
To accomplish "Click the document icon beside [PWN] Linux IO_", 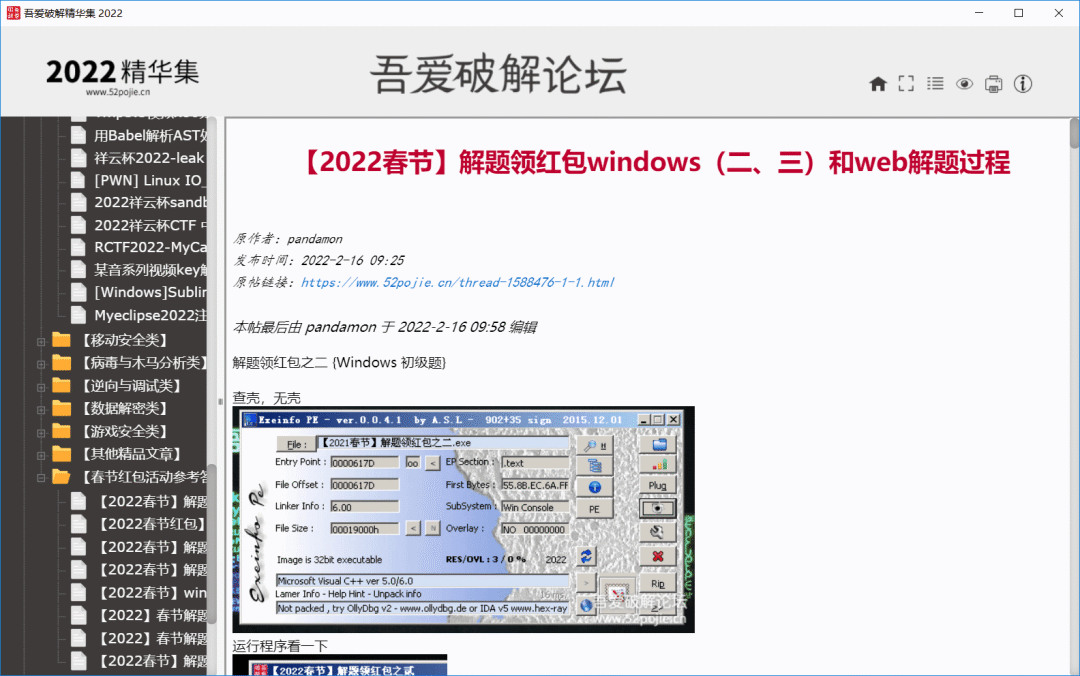I will coord(79,181).
